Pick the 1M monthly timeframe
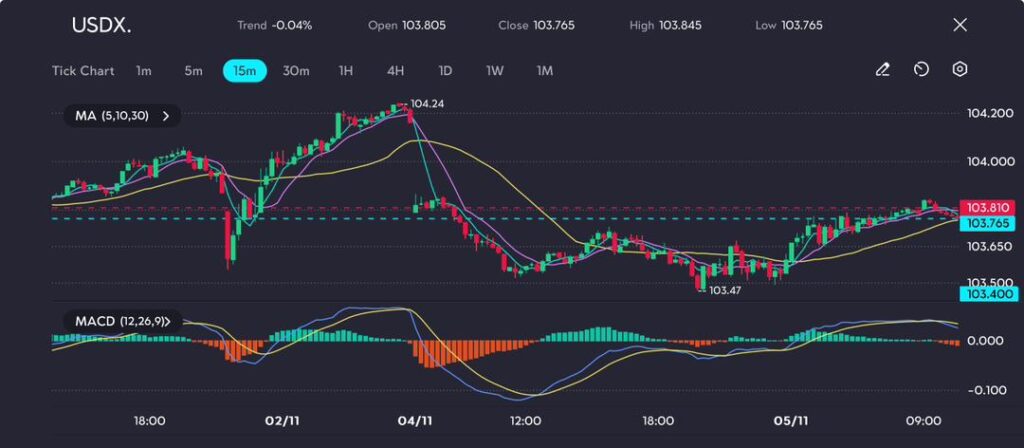Image resolution: width=1024 pixels, height=448 pixels. point(545,71)
